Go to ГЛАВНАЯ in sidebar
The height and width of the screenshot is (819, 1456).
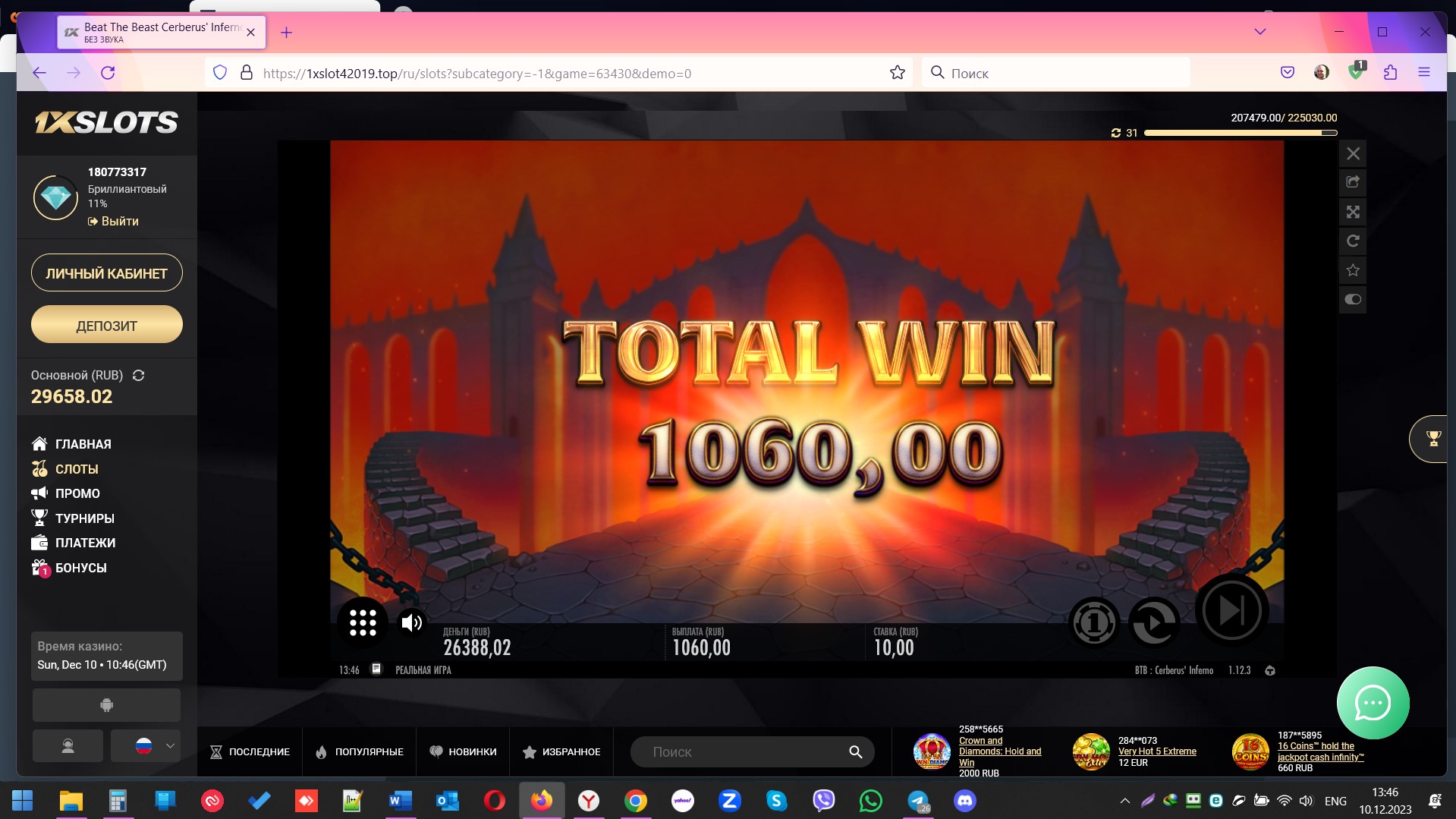point(72,444)
